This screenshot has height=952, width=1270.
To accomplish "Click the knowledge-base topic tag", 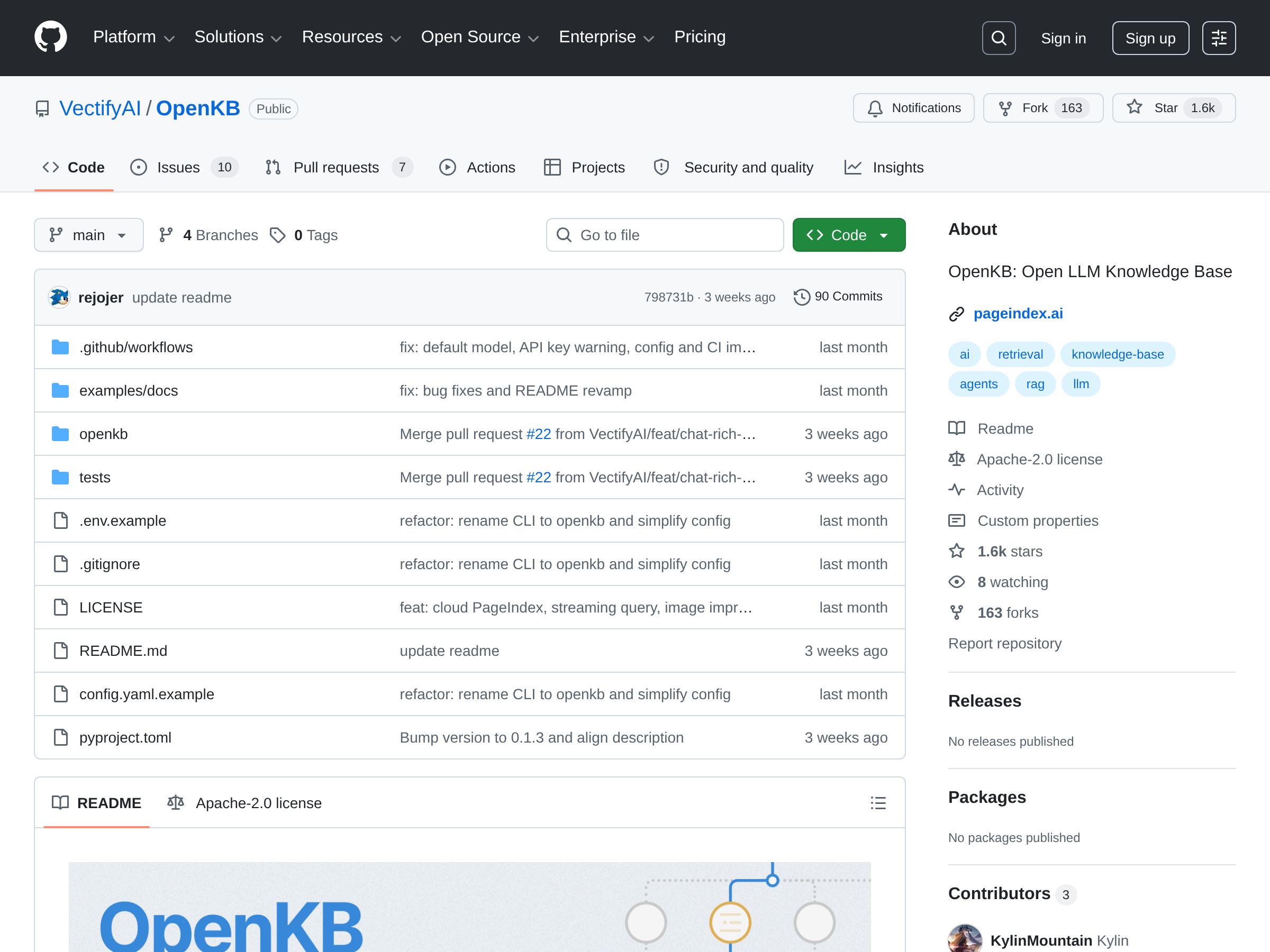I will [1117, 354].
